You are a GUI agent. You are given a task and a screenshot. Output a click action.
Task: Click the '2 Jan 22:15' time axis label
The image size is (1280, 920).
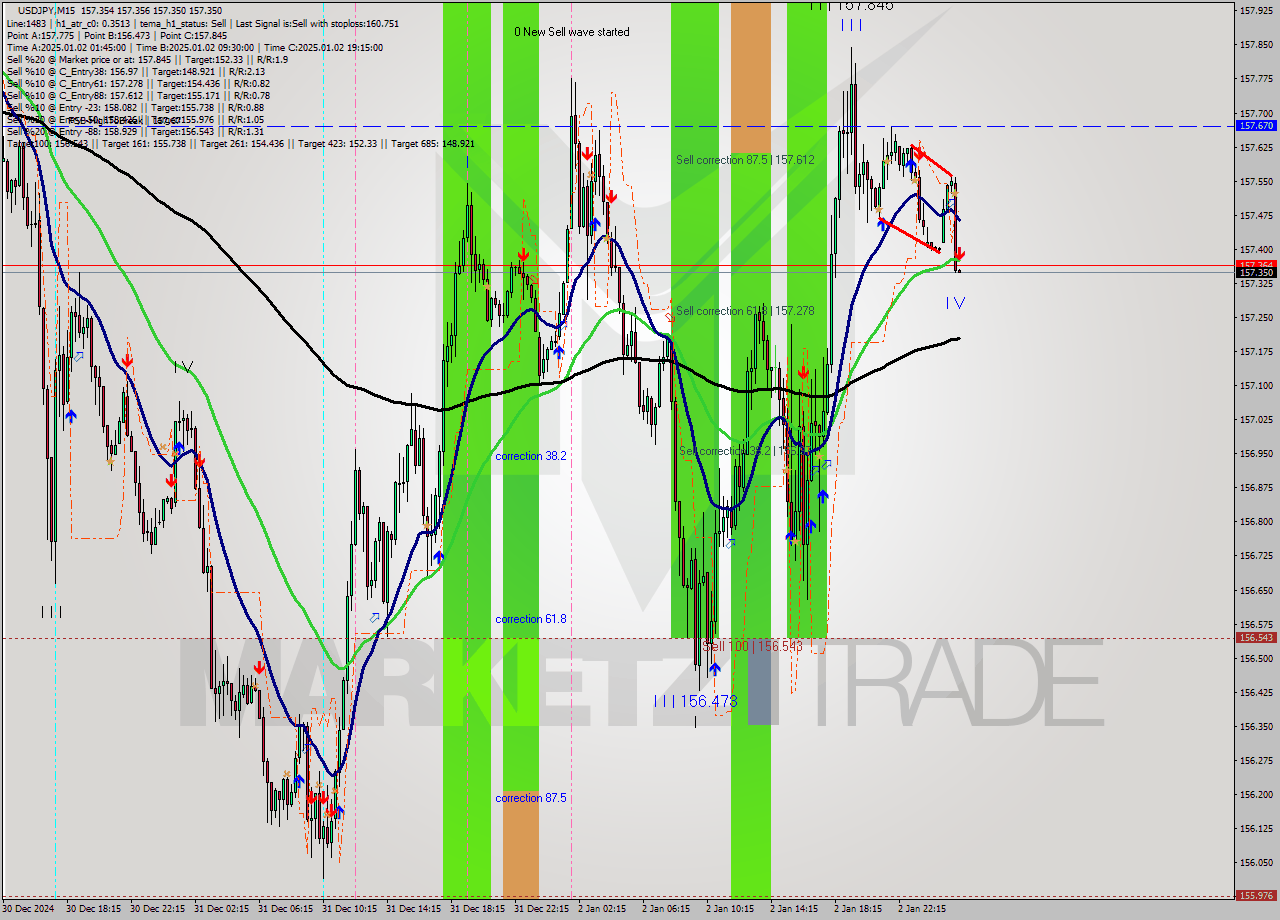(x=923, y=909)
